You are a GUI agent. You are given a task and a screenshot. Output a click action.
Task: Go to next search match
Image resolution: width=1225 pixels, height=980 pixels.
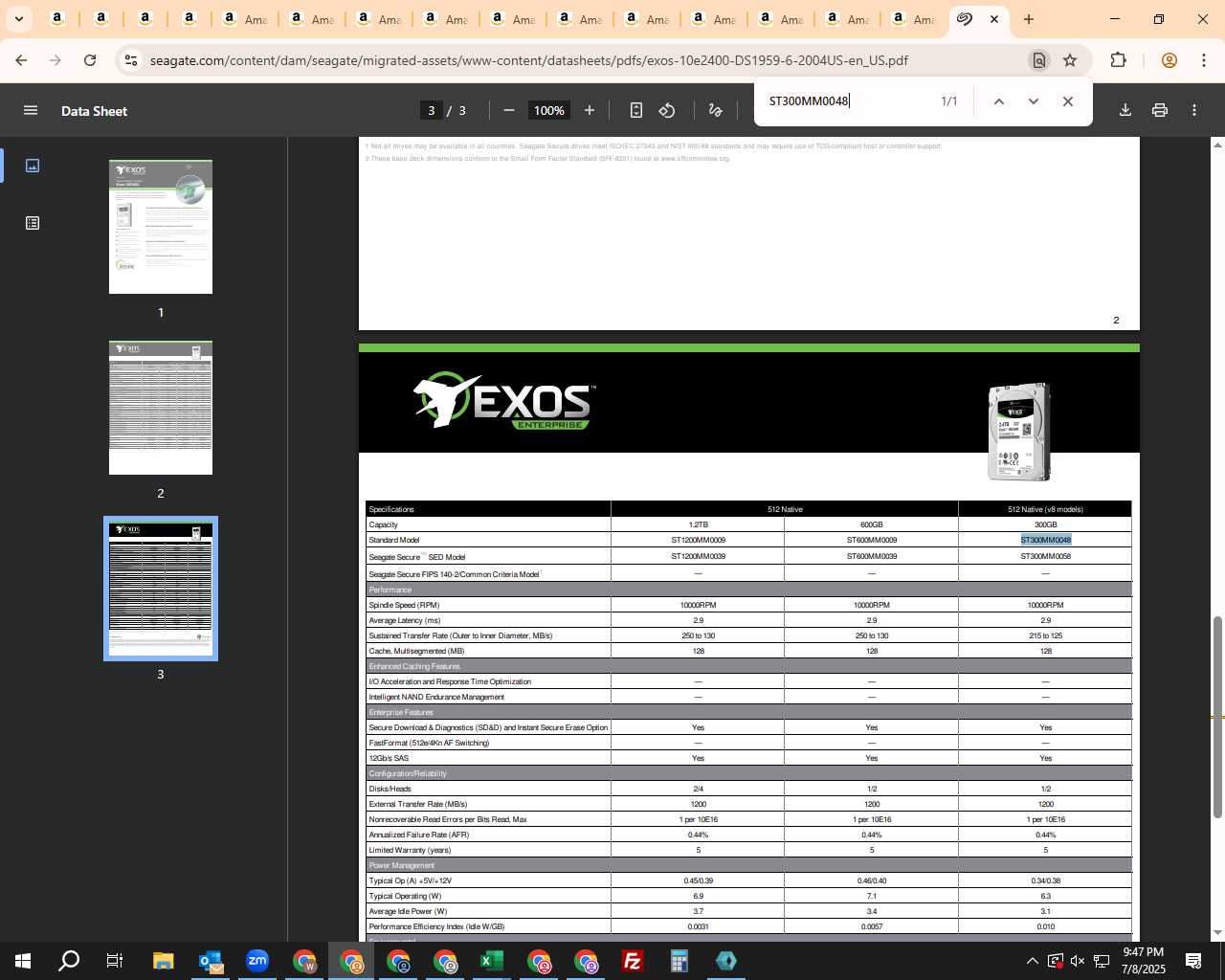click(x=1033, y=101)
